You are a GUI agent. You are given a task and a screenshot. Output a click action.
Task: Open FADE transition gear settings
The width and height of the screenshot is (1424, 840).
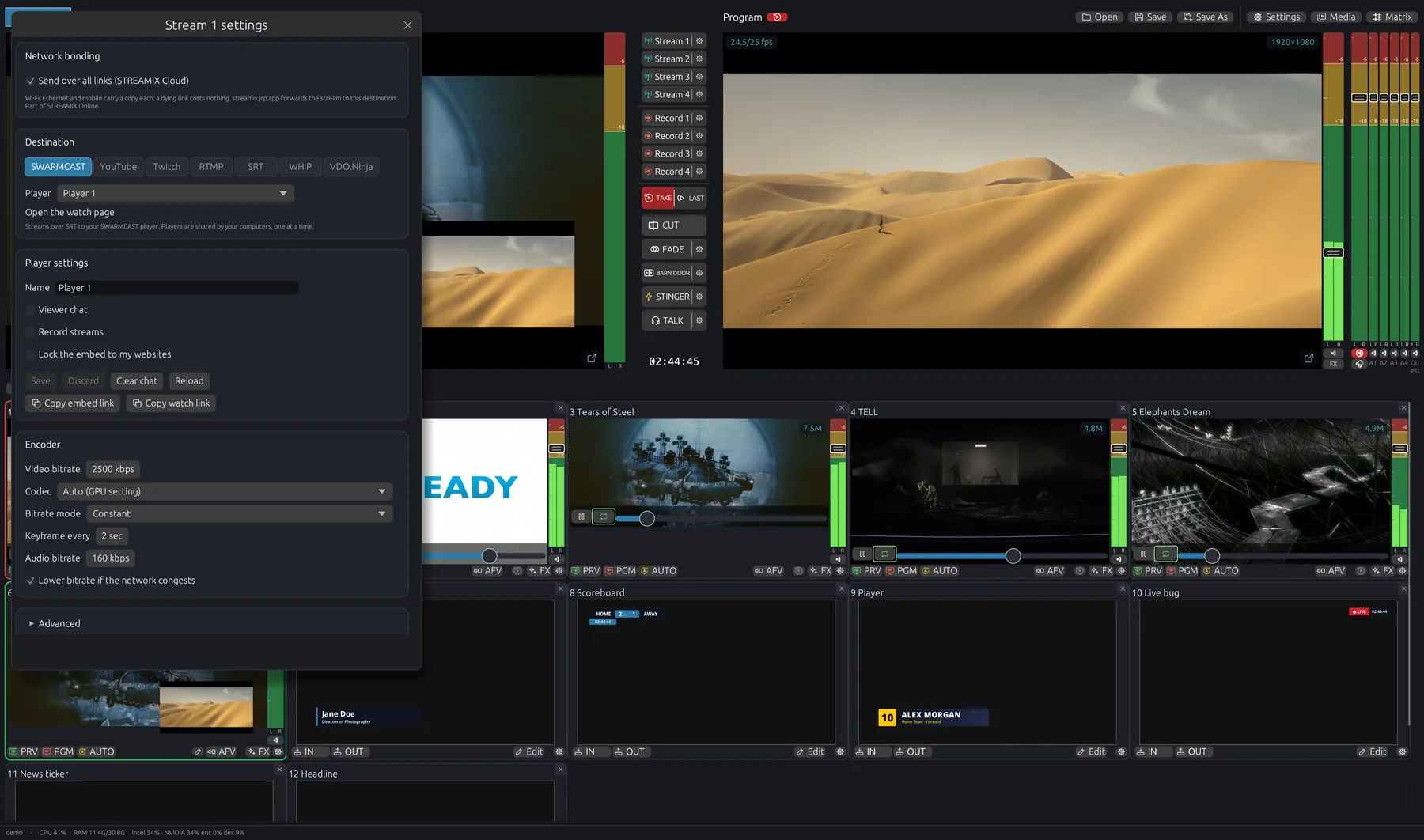(x=699, y=249)
